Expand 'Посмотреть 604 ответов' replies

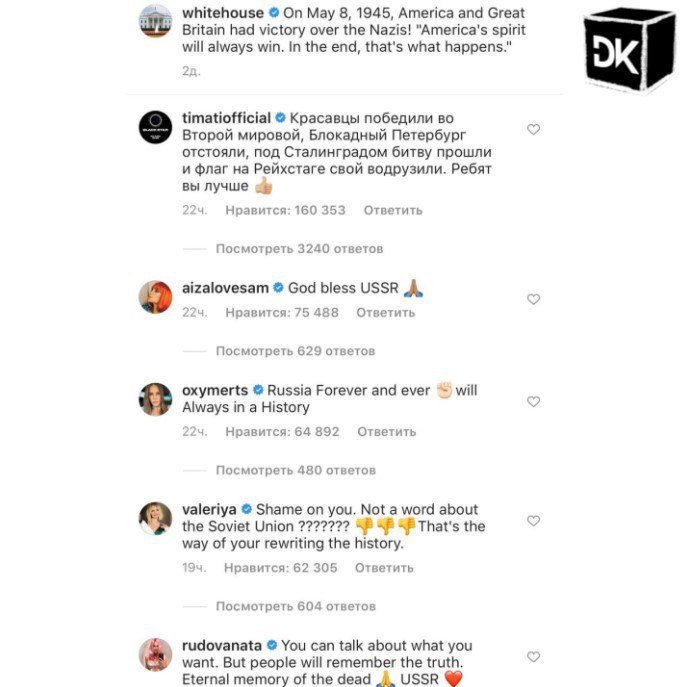click(x=296, y=606)
